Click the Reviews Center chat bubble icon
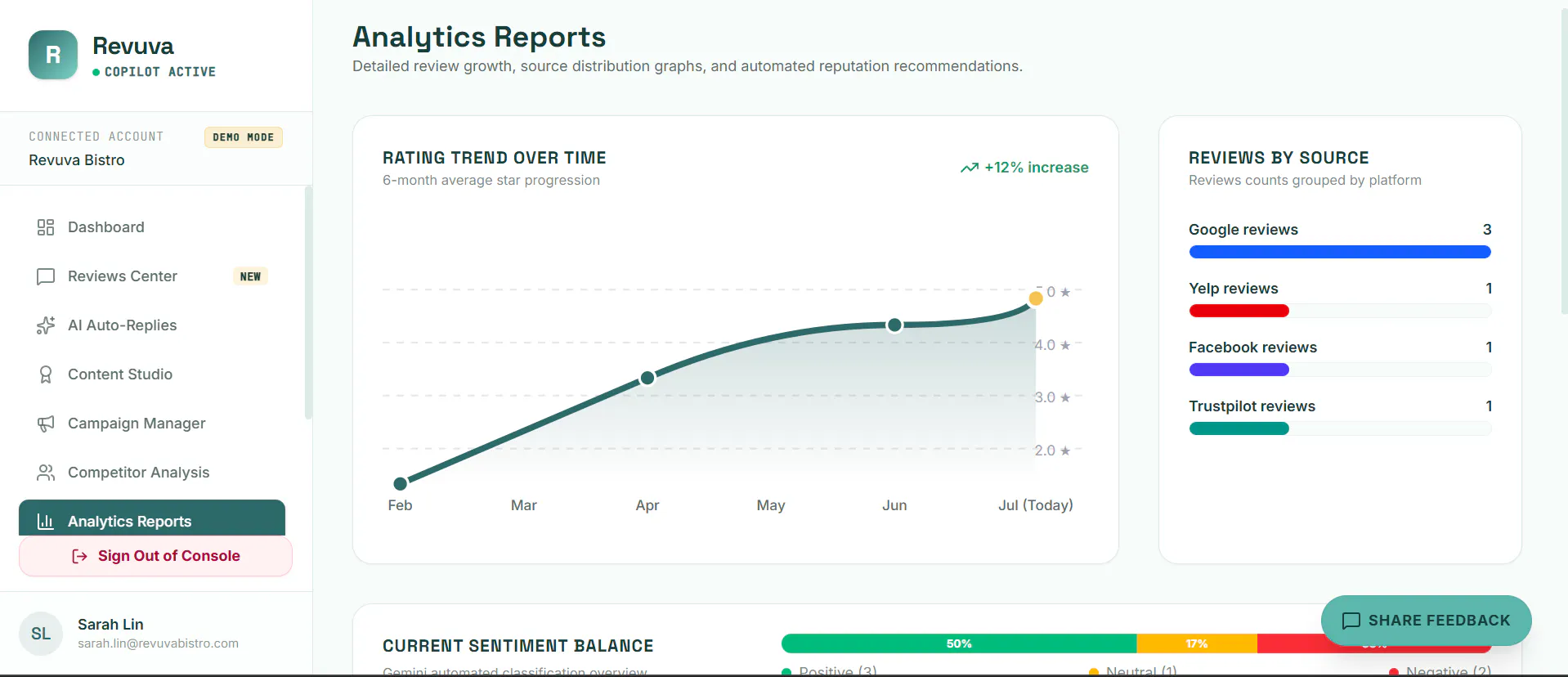 coord(46,276)
